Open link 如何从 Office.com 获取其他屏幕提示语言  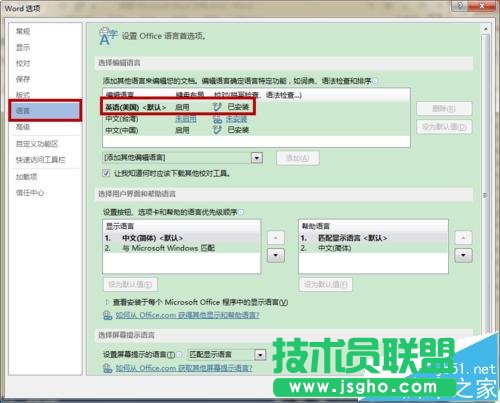point(184,368)
